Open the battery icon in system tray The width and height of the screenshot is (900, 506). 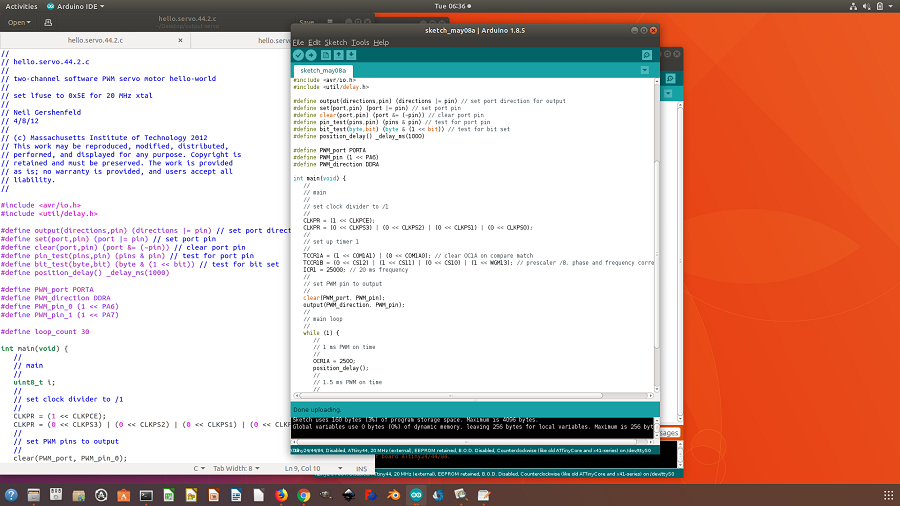(880, 6)
